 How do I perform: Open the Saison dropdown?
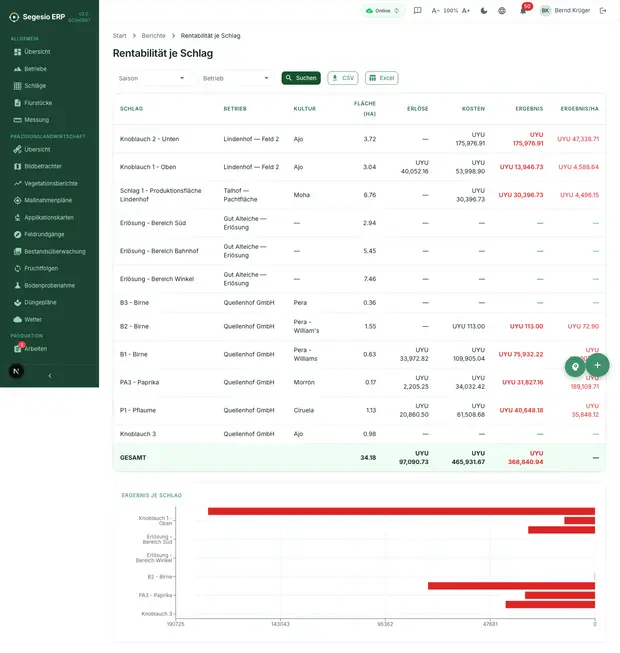151,78
